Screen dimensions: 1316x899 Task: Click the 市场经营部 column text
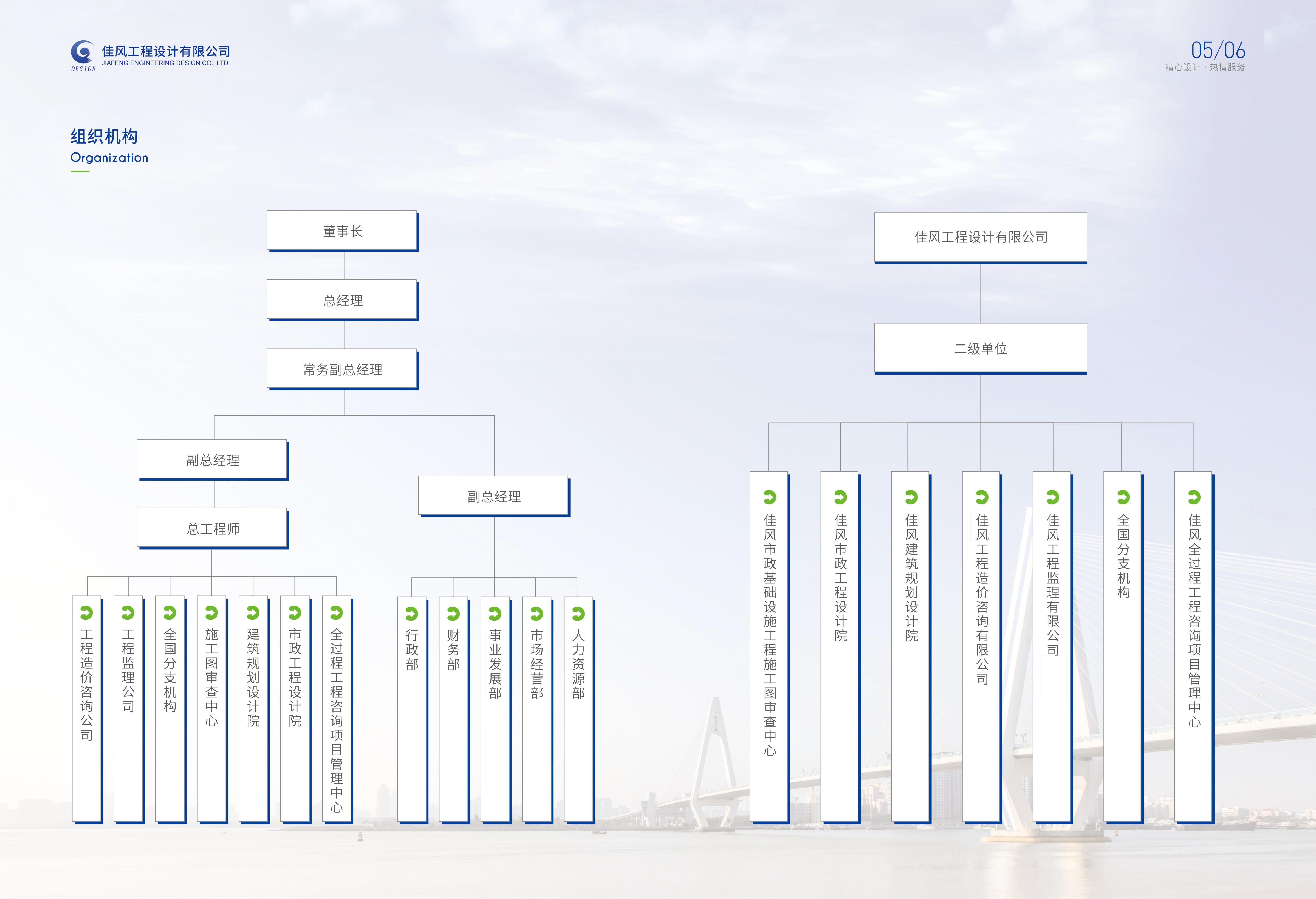[x=536, y=664]
